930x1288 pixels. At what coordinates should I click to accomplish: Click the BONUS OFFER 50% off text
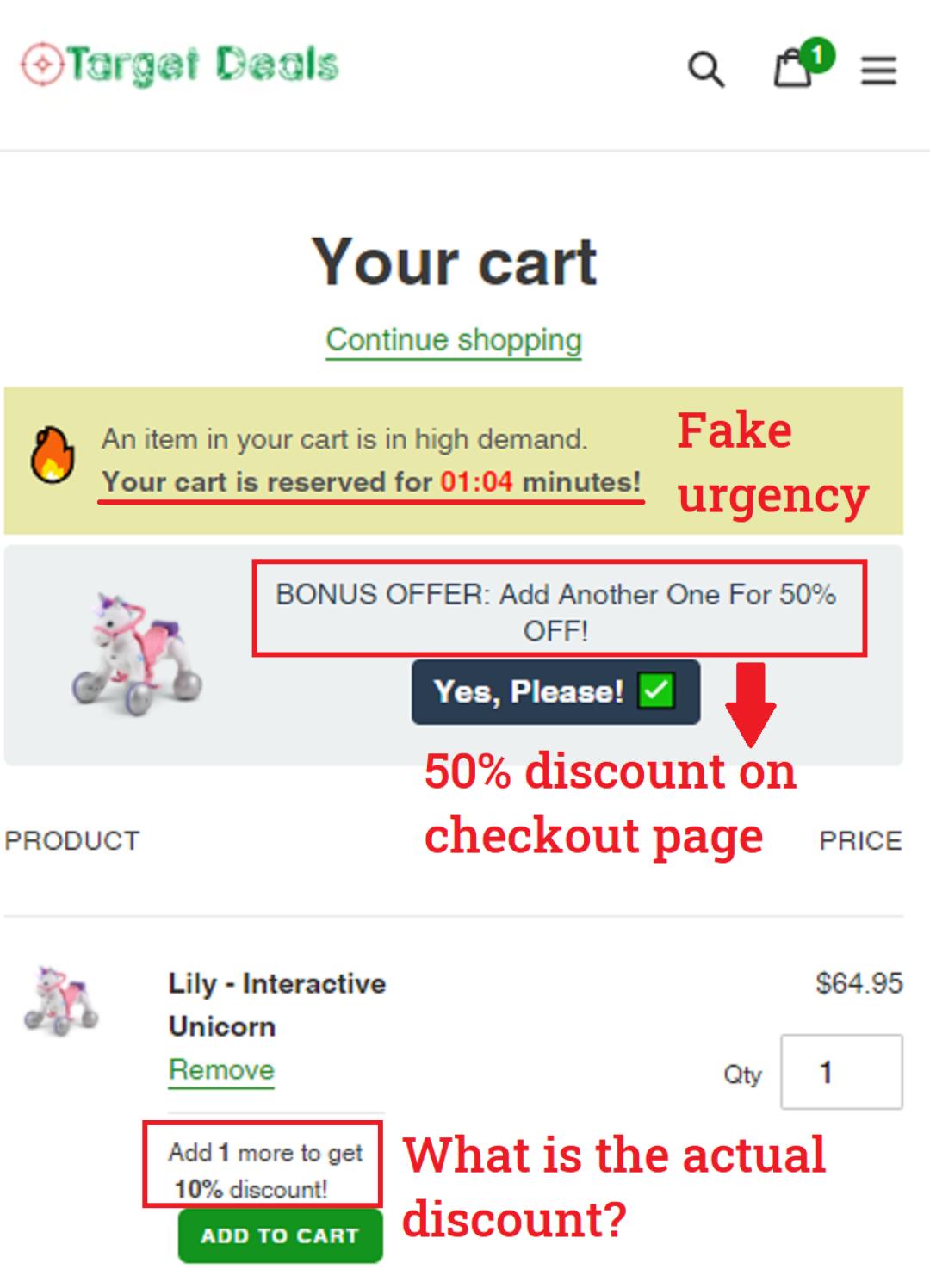[556, 611]
